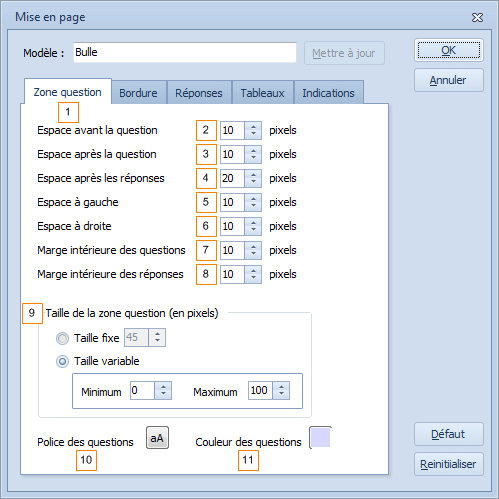Confirm with the OK button
The height and width of the screenshot is (499, 499).
coord(449,50)
